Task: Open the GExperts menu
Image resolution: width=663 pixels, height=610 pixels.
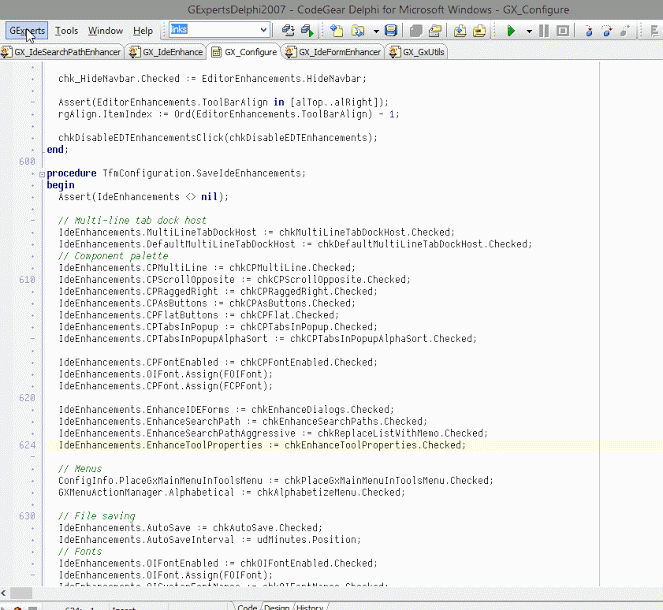Action: point(26,31)
